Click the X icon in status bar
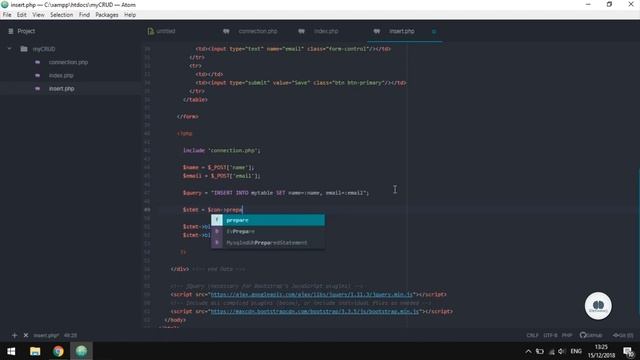The image size is (640, 360). [x=26, y=336]
